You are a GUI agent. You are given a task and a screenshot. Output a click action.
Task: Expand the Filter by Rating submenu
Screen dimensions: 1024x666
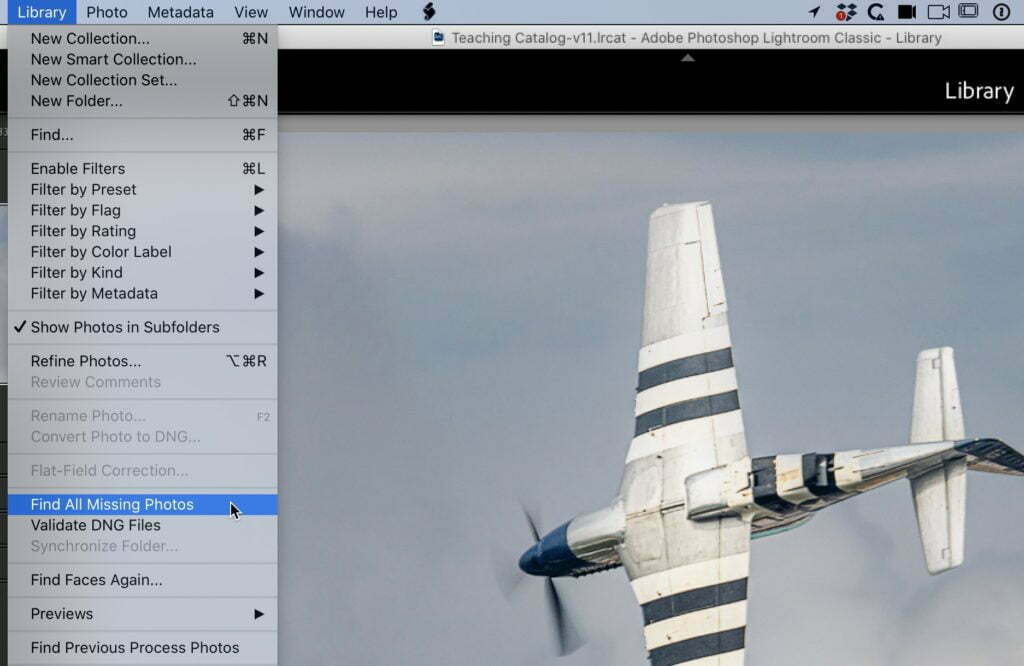click(143, 232)
